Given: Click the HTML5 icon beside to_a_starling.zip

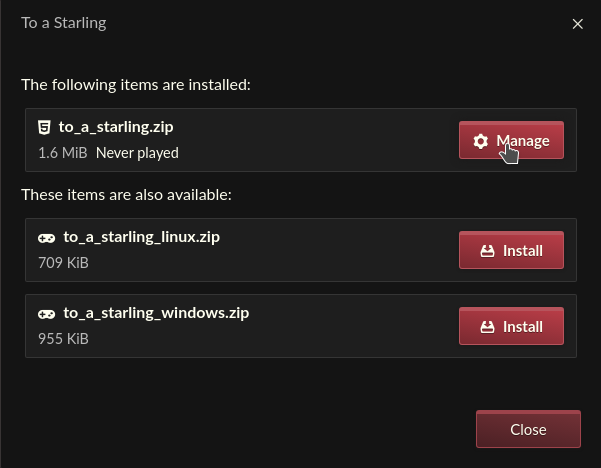Looking at the screenshot, I should pos(44,127).
